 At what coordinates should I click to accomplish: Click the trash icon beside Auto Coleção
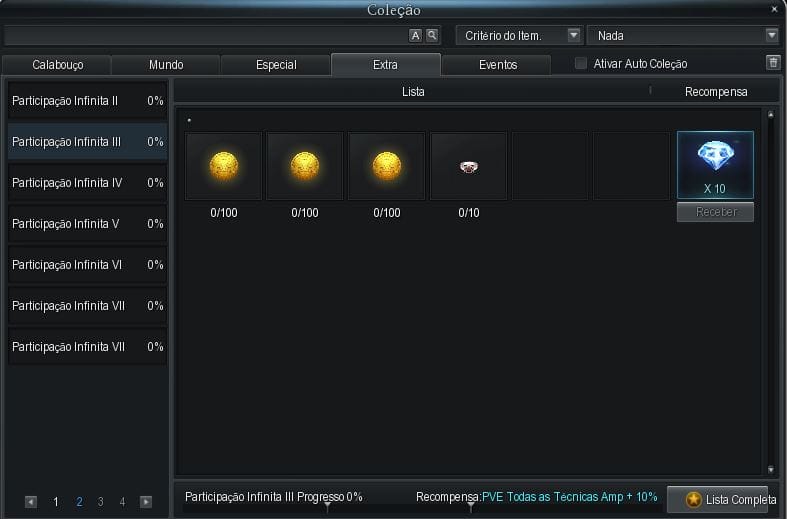click(772, 63)
